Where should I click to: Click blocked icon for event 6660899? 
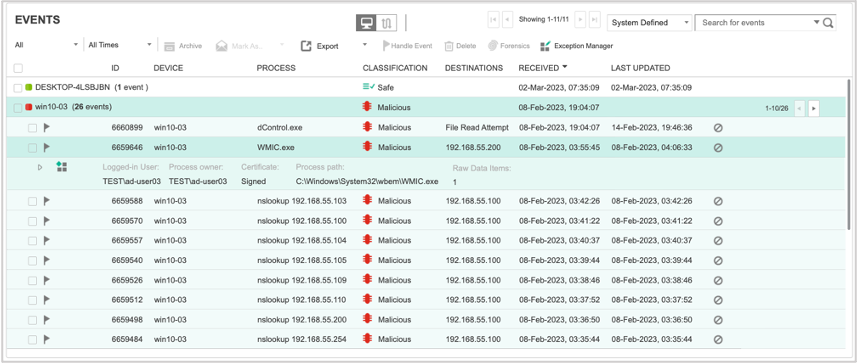coord(718,128)
